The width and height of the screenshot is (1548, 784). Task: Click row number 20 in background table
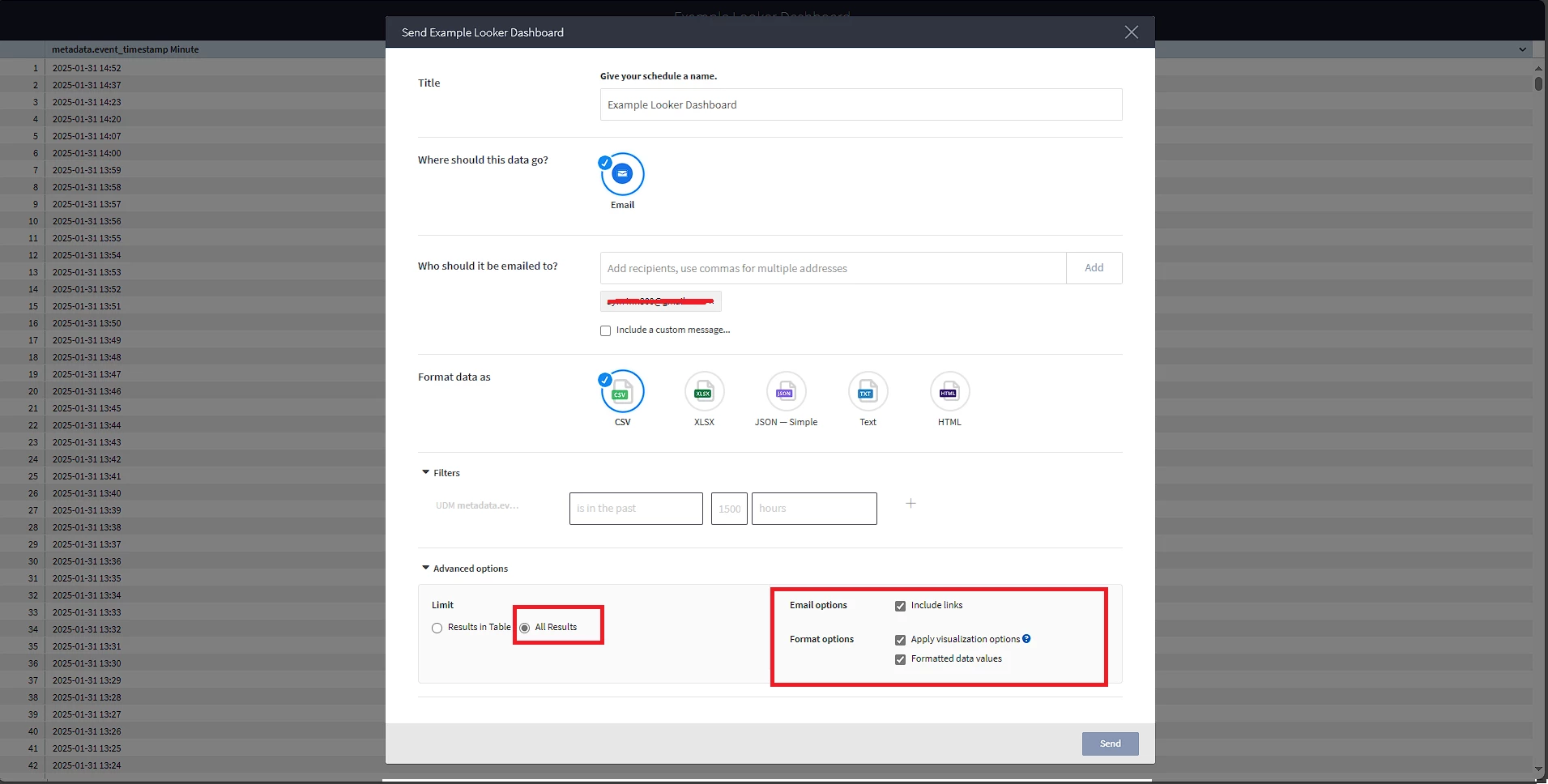(33, 391)
